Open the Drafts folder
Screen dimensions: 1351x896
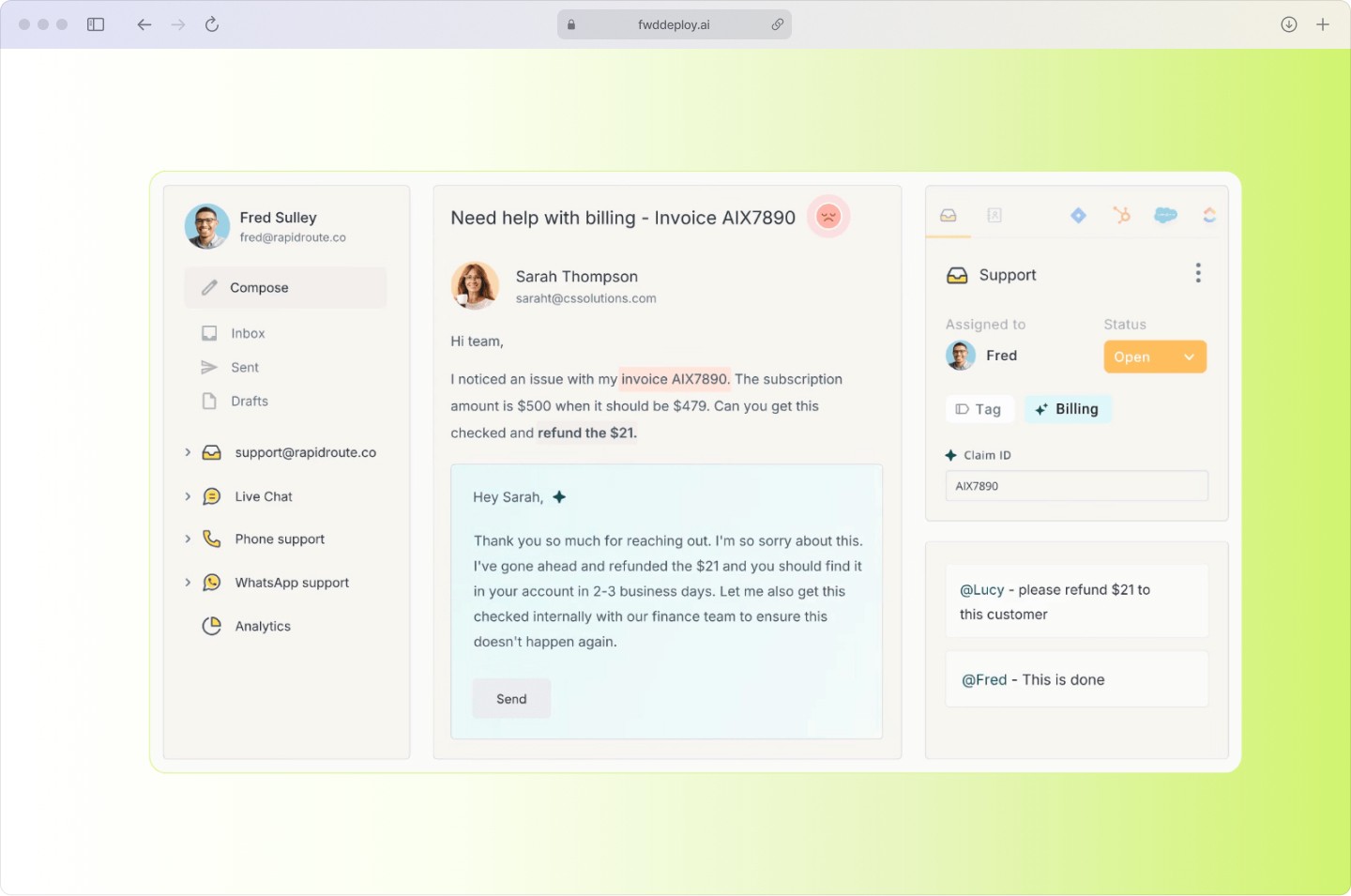tap(250, 402)
